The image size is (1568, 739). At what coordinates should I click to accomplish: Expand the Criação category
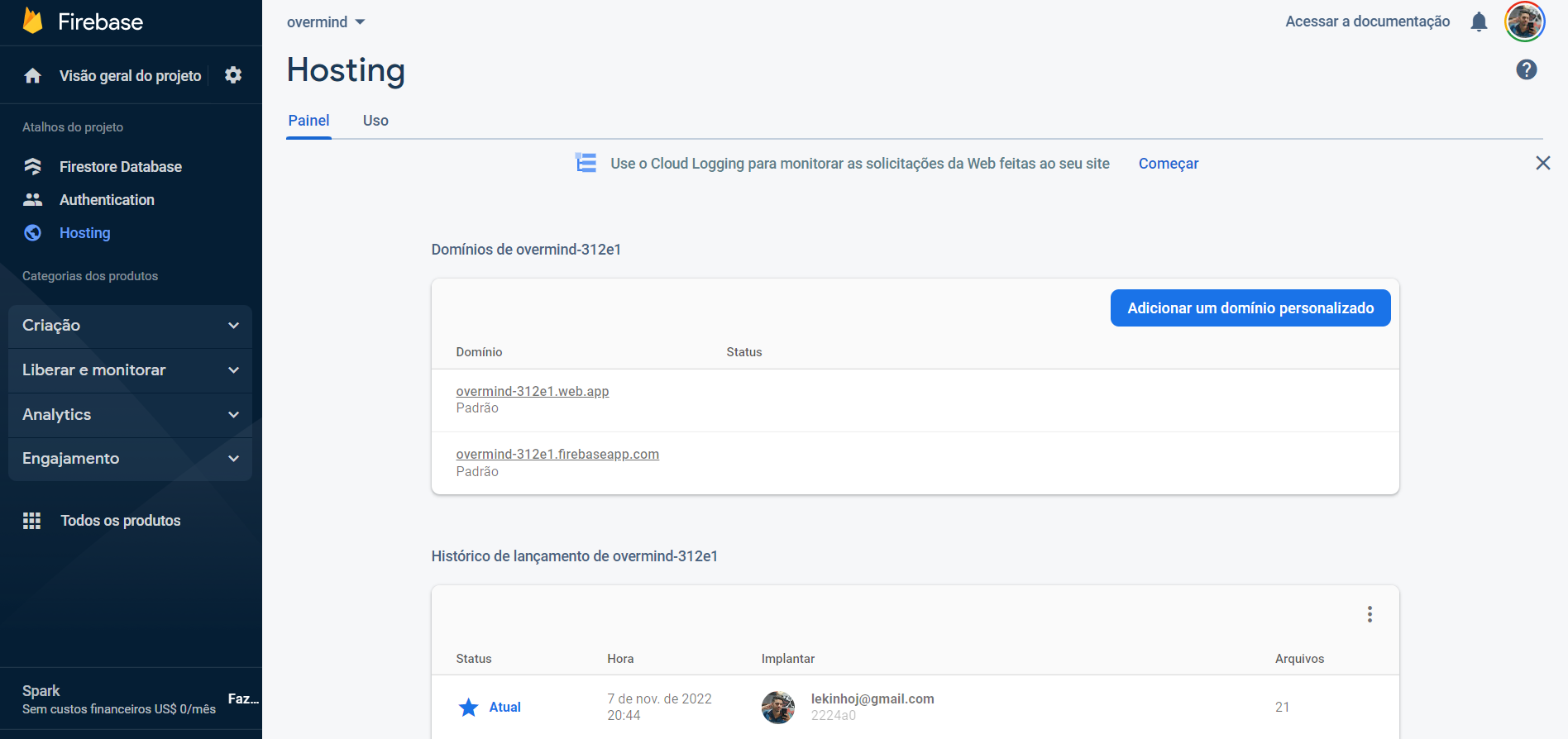tap(130, 326)
